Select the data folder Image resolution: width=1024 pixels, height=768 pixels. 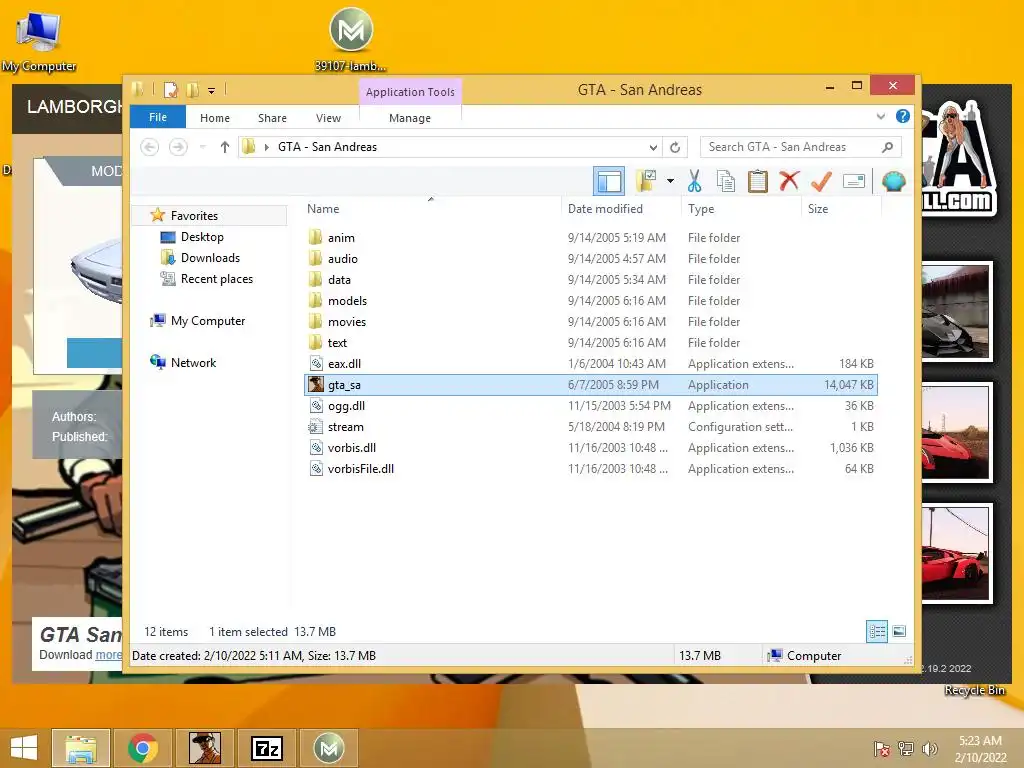[591, 280]
